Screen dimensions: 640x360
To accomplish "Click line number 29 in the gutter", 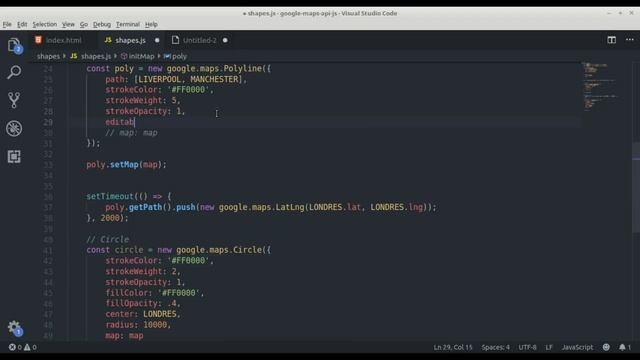I will (x=48, y=122).
